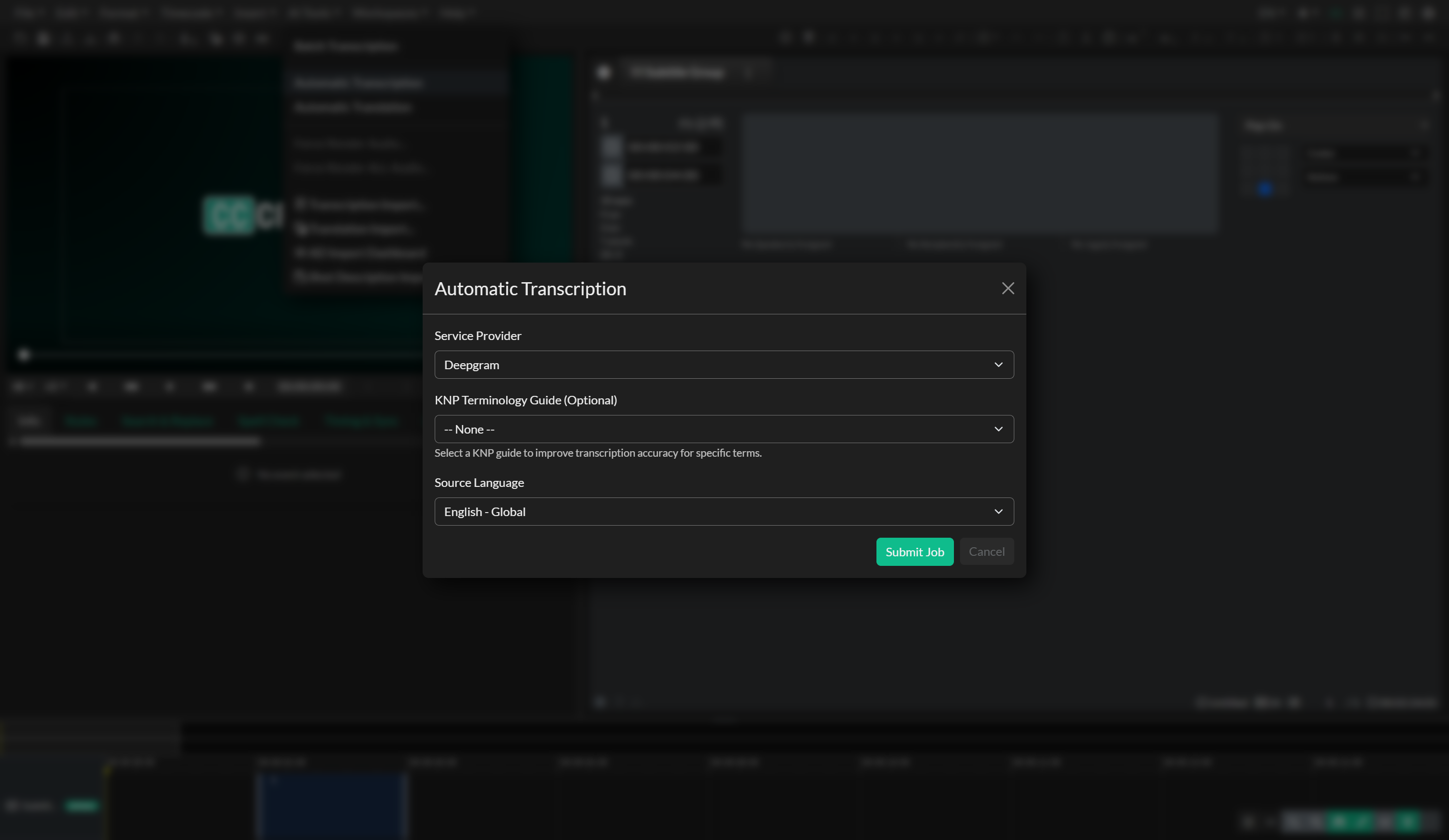Click the Cancel button
This screenshot has height=840, width=1449.
pos(986,551)
